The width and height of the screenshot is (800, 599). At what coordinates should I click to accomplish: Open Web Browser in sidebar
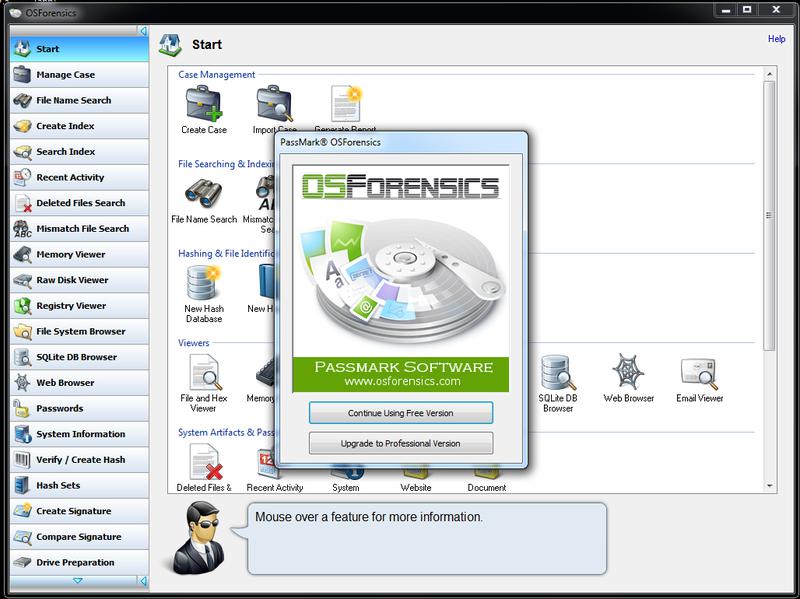tap(80, 383)
